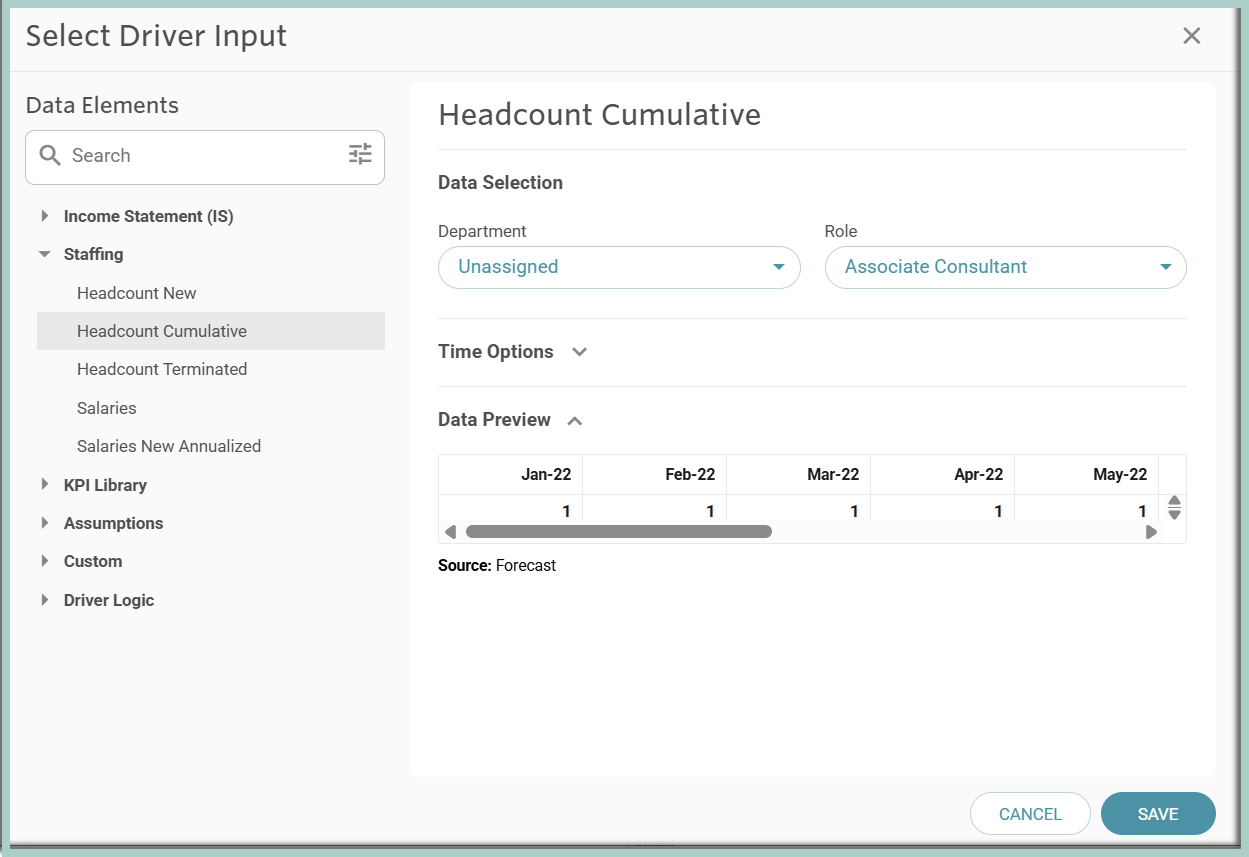
Task: Click the SAVE button
Action: pyautogui.click(x=1158, y=814)
